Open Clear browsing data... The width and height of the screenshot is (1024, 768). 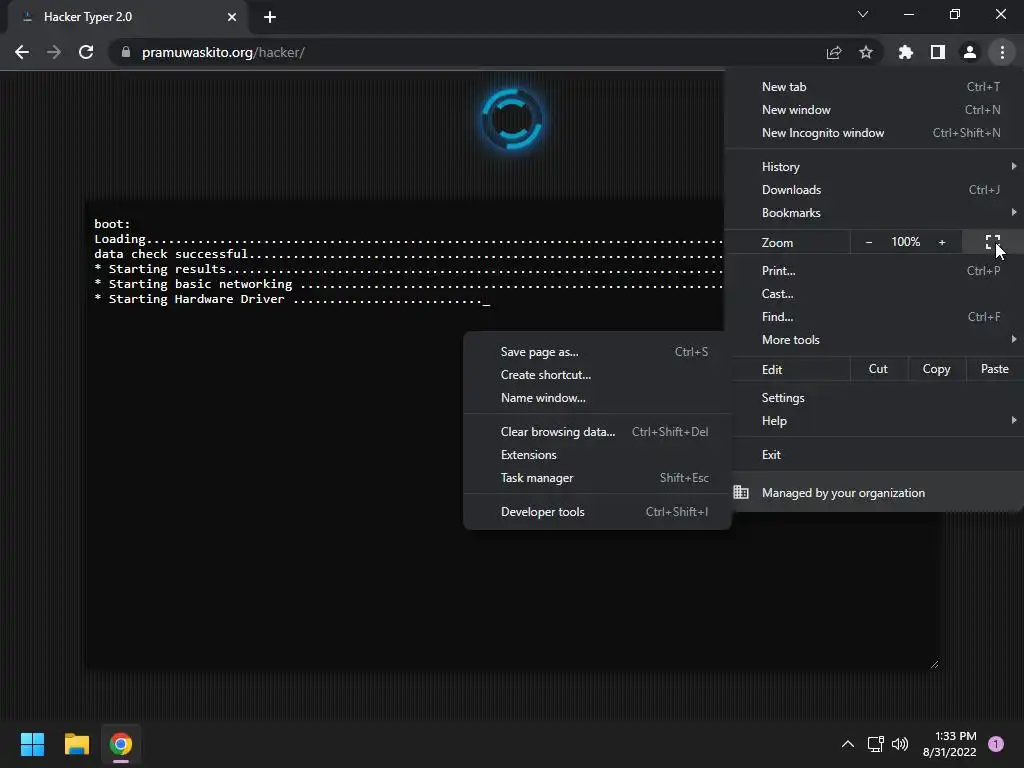598,432
